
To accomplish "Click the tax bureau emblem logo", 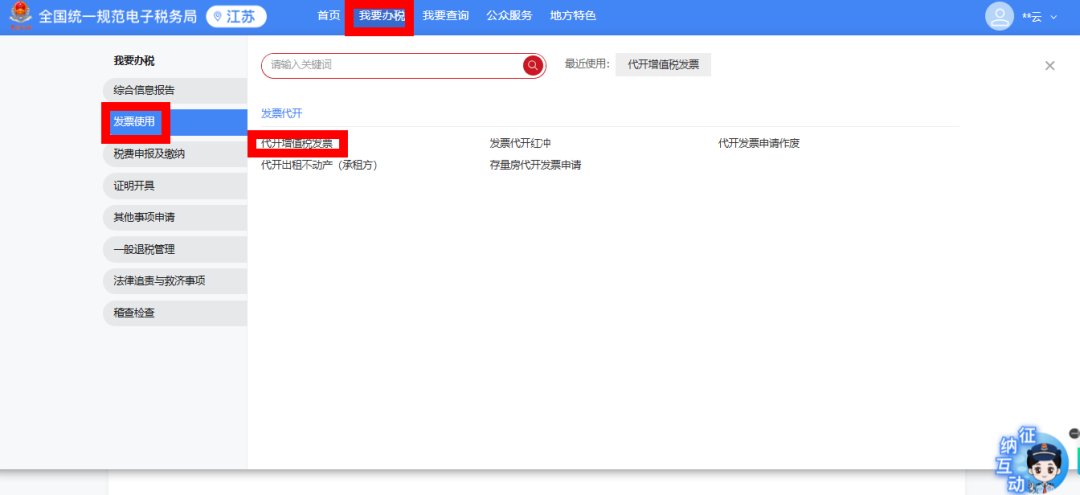I will click(x=20, y=17).
